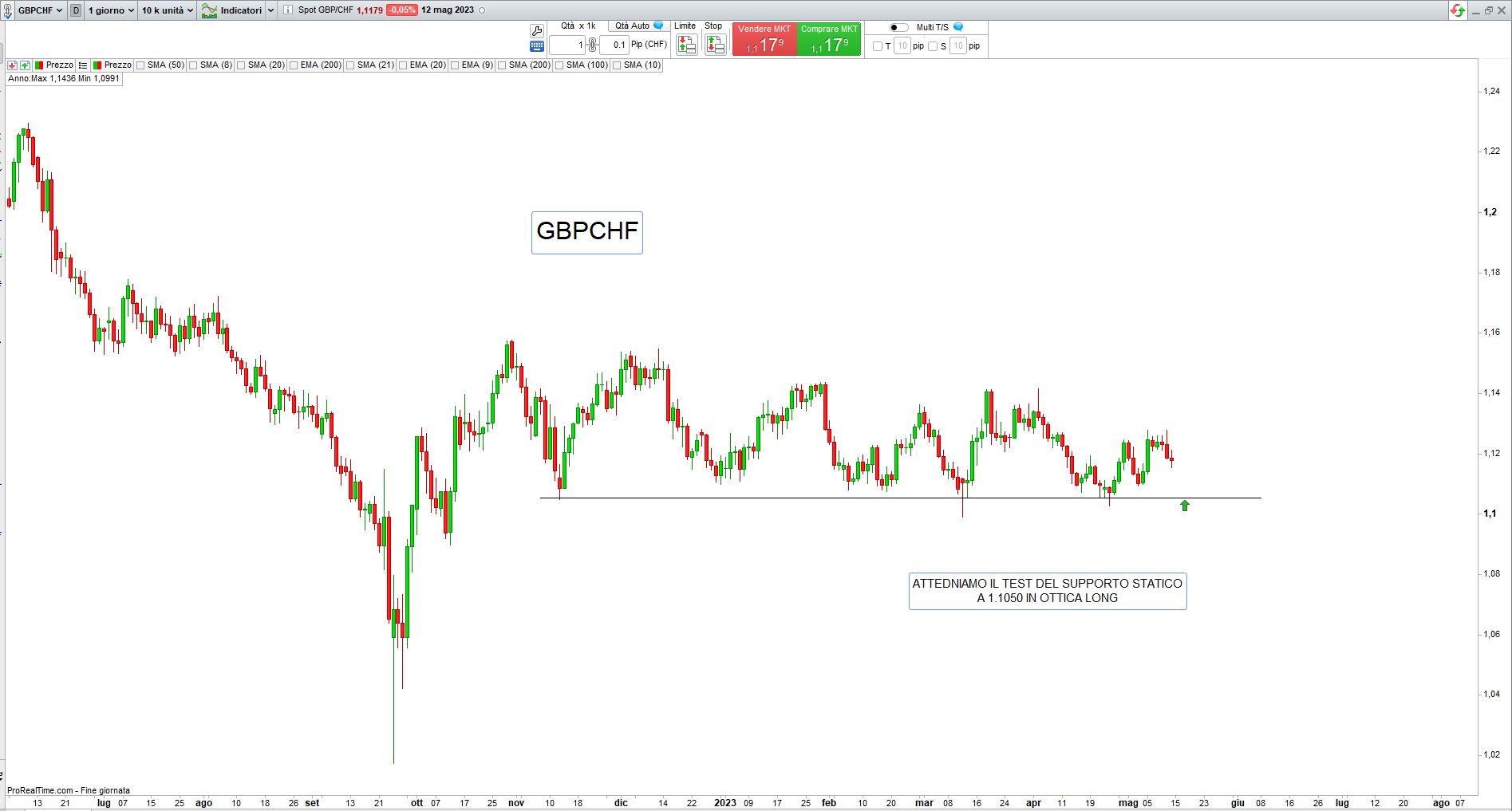
Task: Click the Comprare MKT buy button
Action: (829, 39)
